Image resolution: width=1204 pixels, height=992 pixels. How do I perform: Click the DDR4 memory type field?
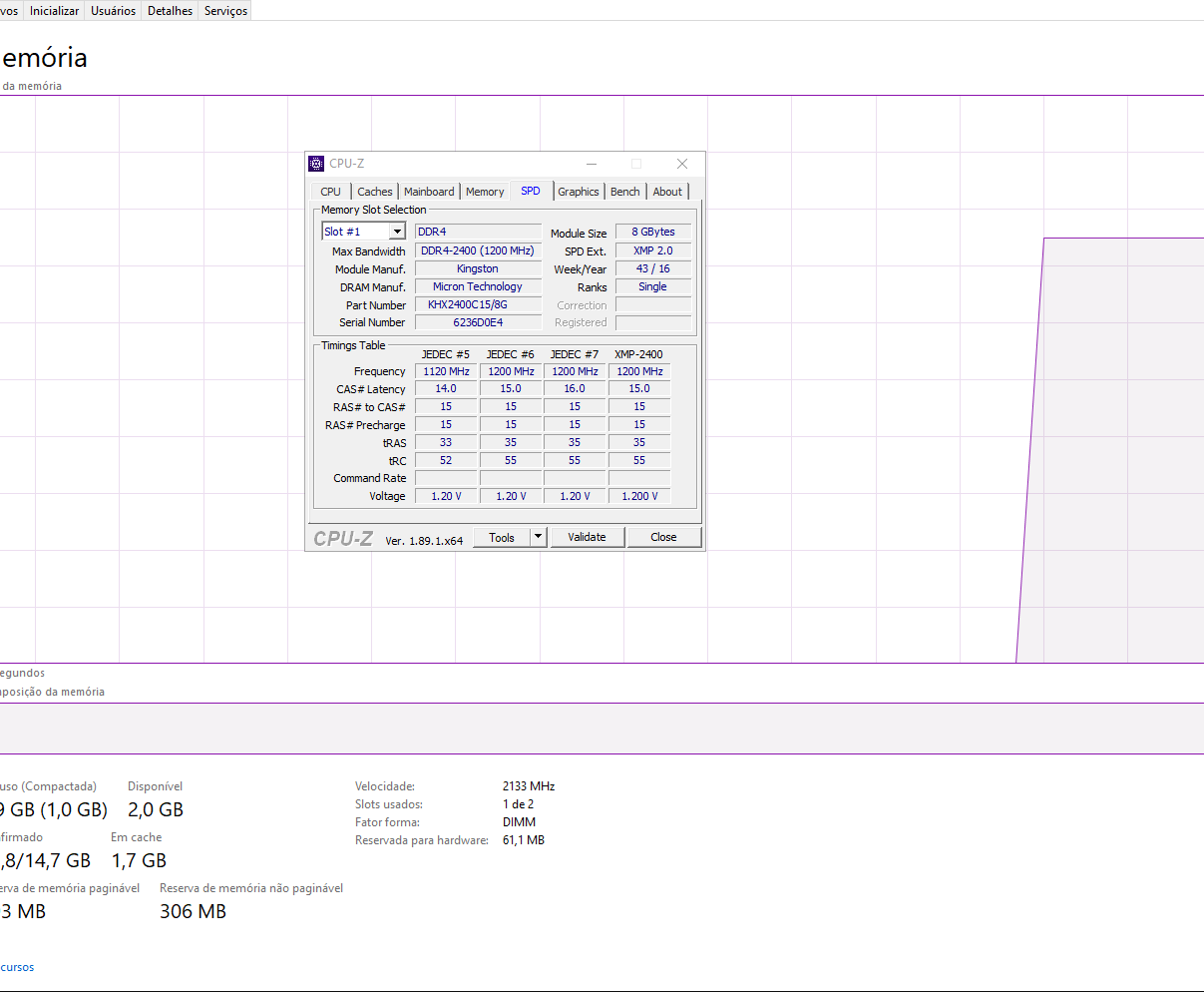coord(478,232)
